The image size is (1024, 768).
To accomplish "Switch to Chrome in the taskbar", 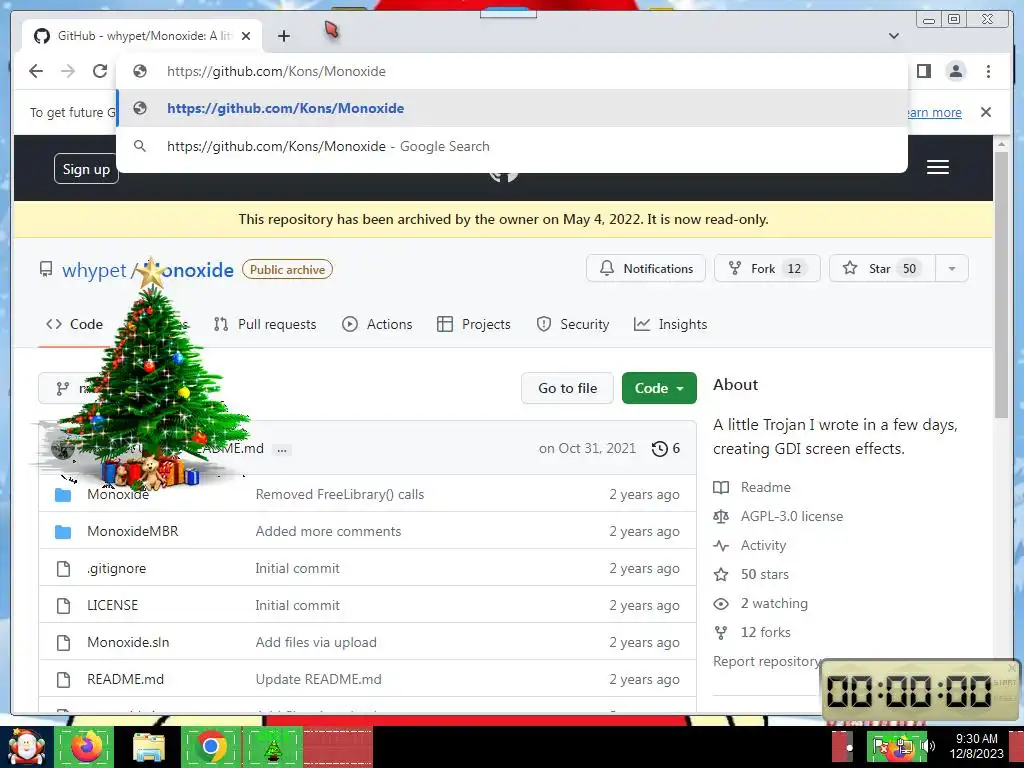I will 211,747.
